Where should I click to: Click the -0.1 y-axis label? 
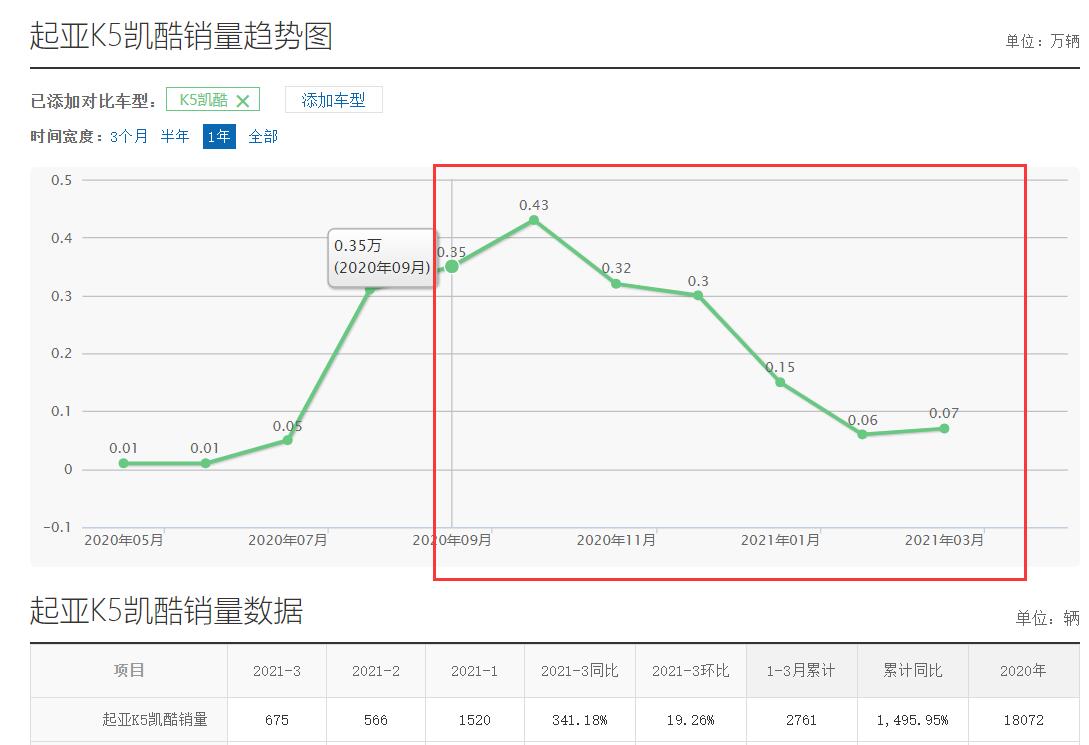pos(57,528)
